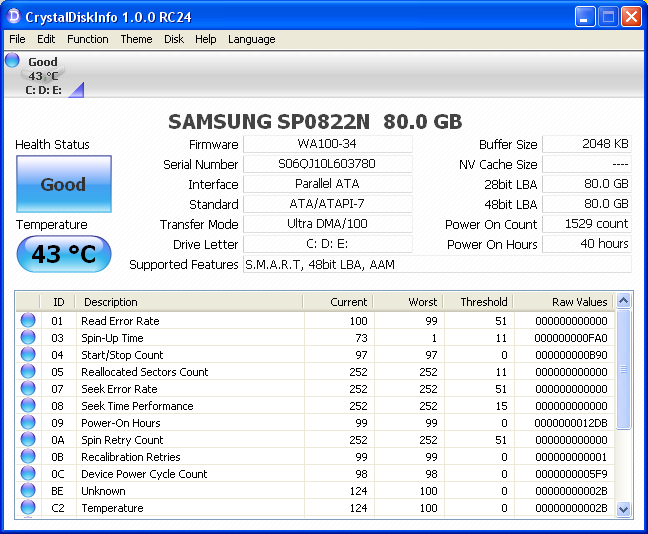Screen dimensions: 648x534
Task: Click the Raw Values column header
Action: [564, 302]
